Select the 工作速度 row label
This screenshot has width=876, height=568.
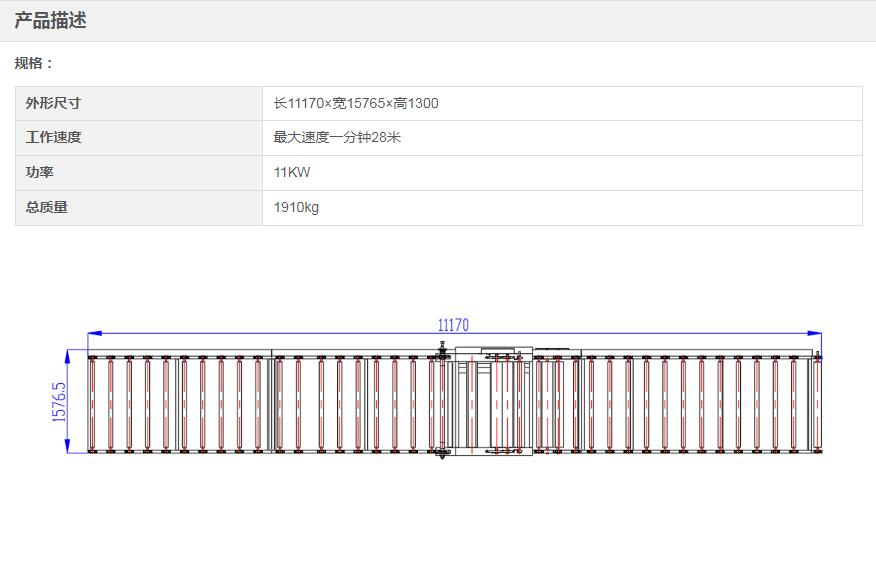(x=54, y=137)
